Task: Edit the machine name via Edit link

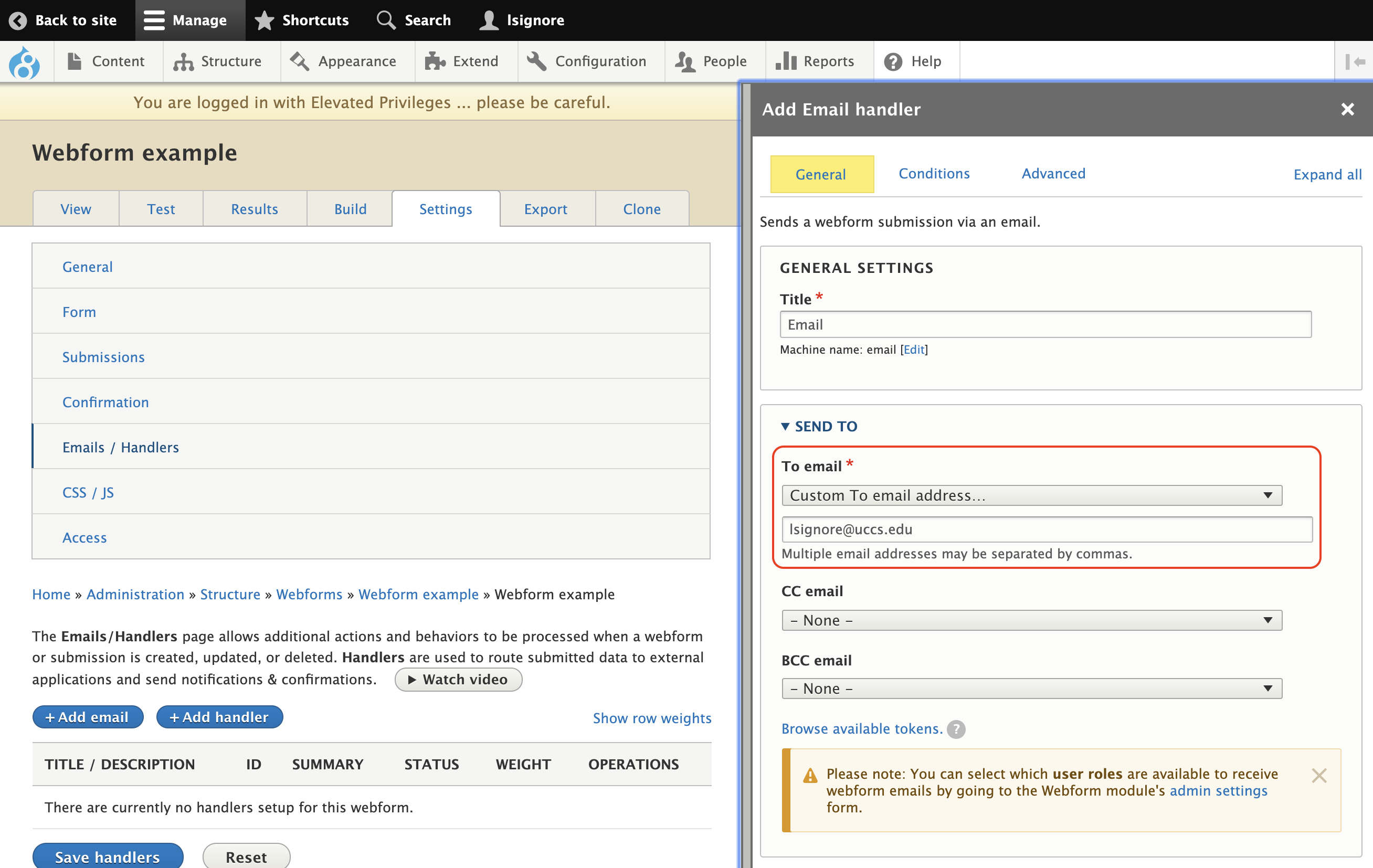Action: click(914, 350)
